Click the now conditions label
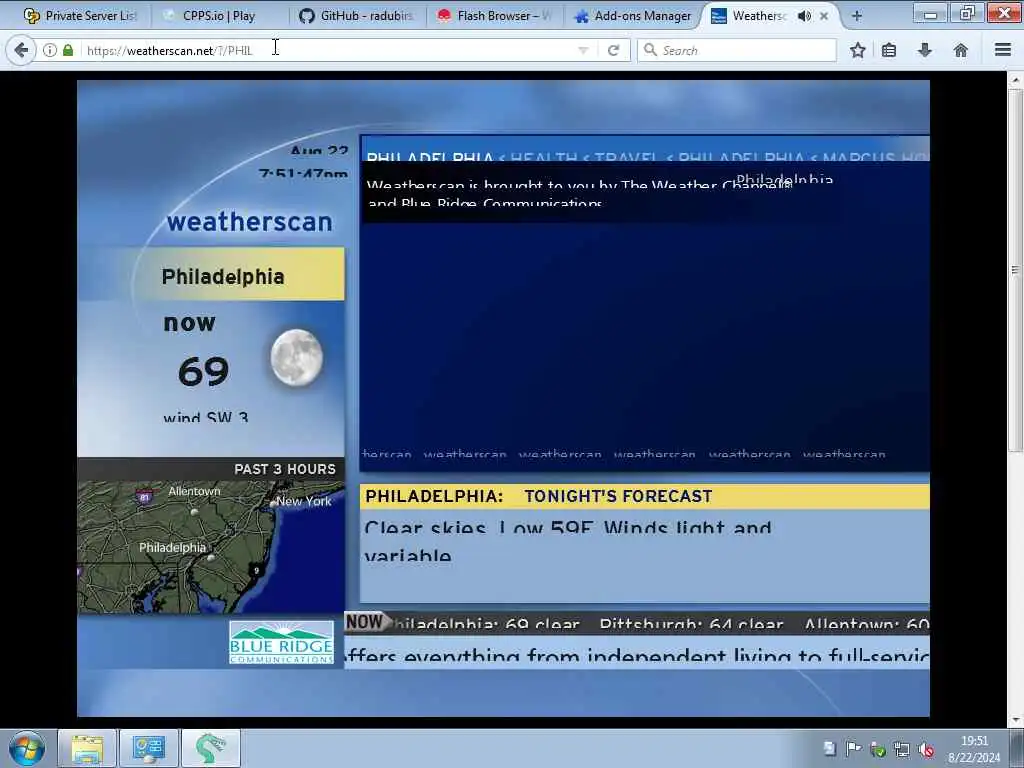The image size is (1024, 768). click(189, 323)
